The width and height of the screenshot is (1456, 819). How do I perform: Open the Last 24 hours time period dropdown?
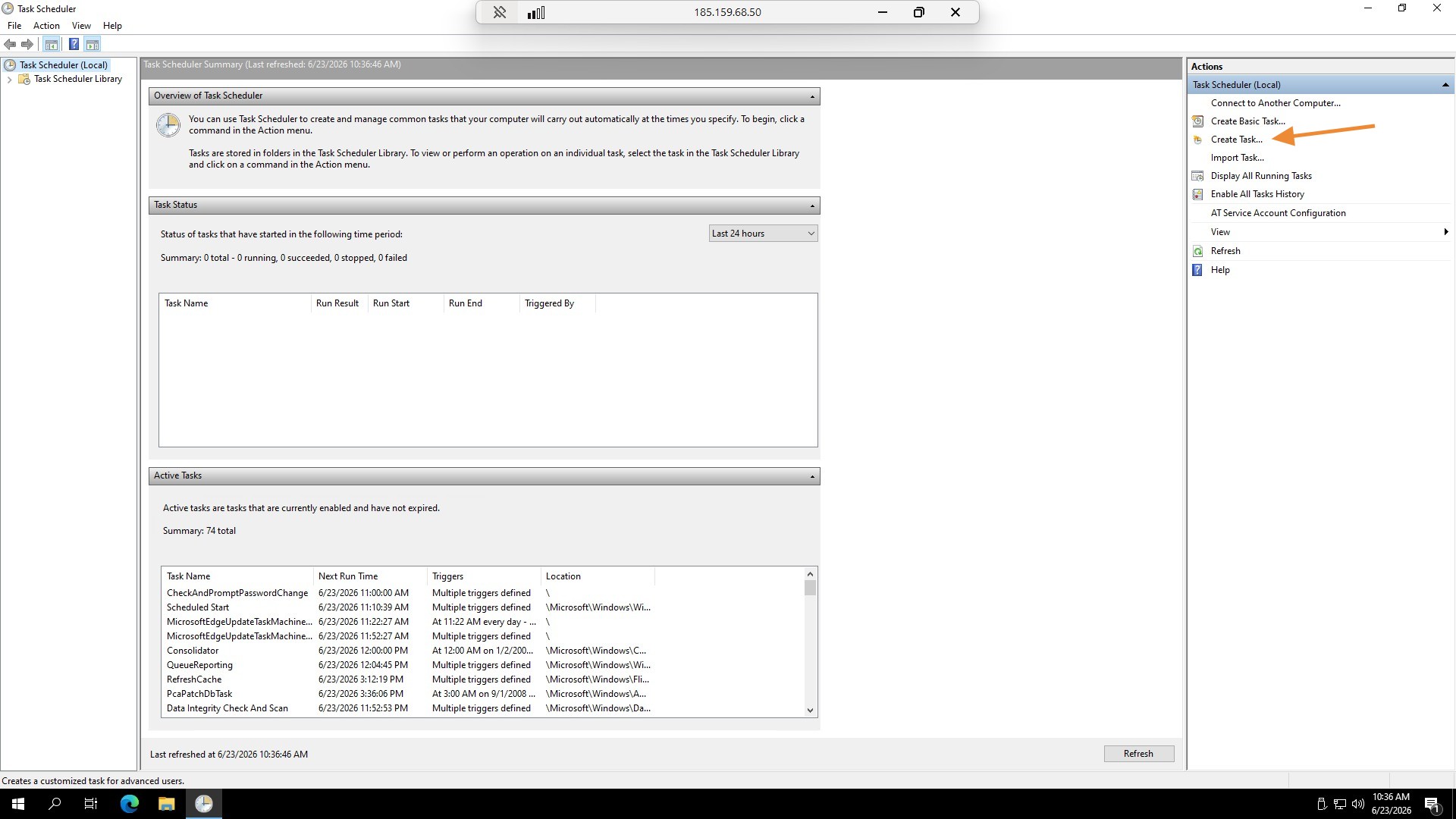(763, 234)
